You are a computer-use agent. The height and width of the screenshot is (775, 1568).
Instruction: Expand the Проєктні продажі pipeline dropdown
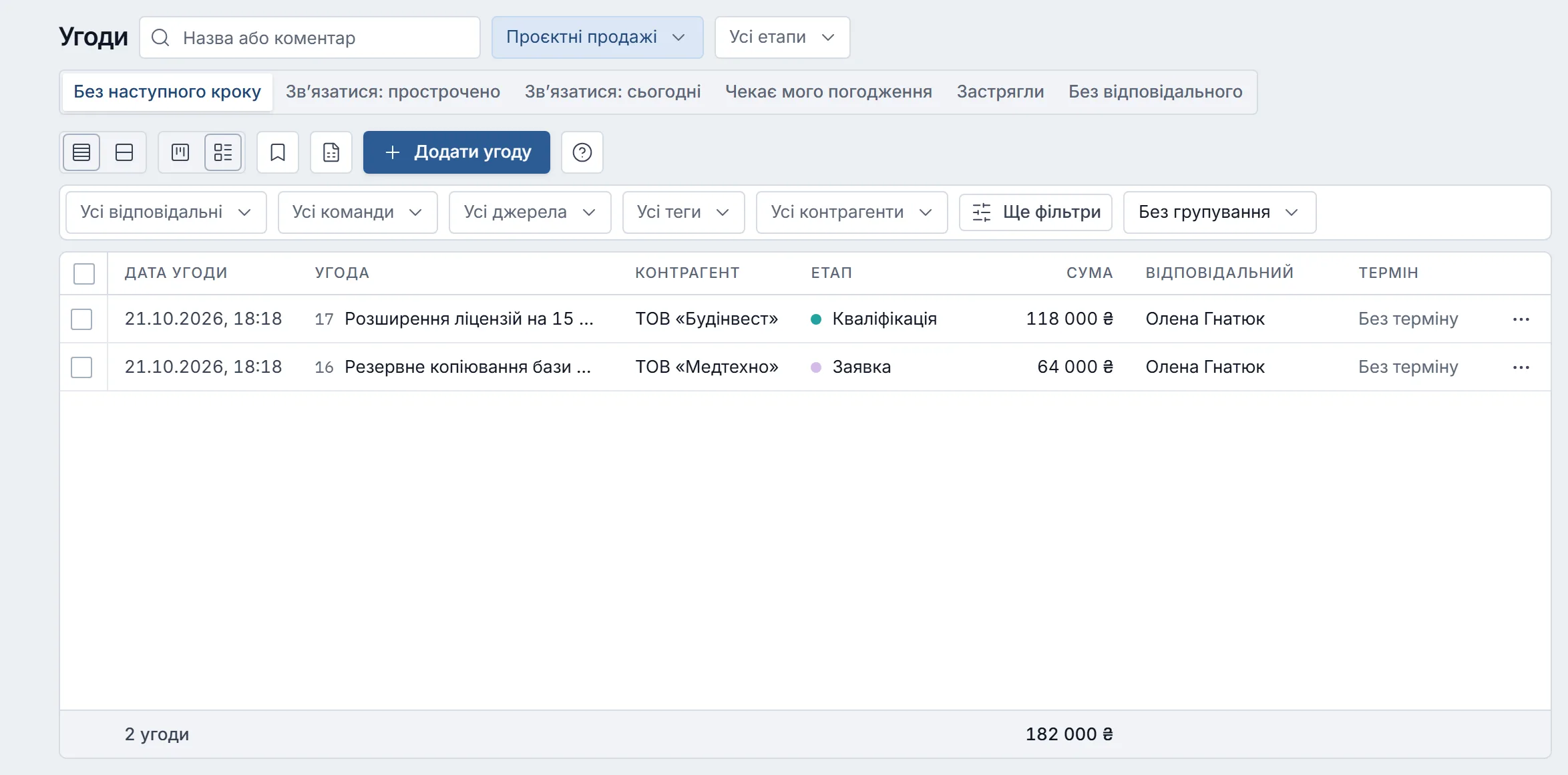[597, 37]
